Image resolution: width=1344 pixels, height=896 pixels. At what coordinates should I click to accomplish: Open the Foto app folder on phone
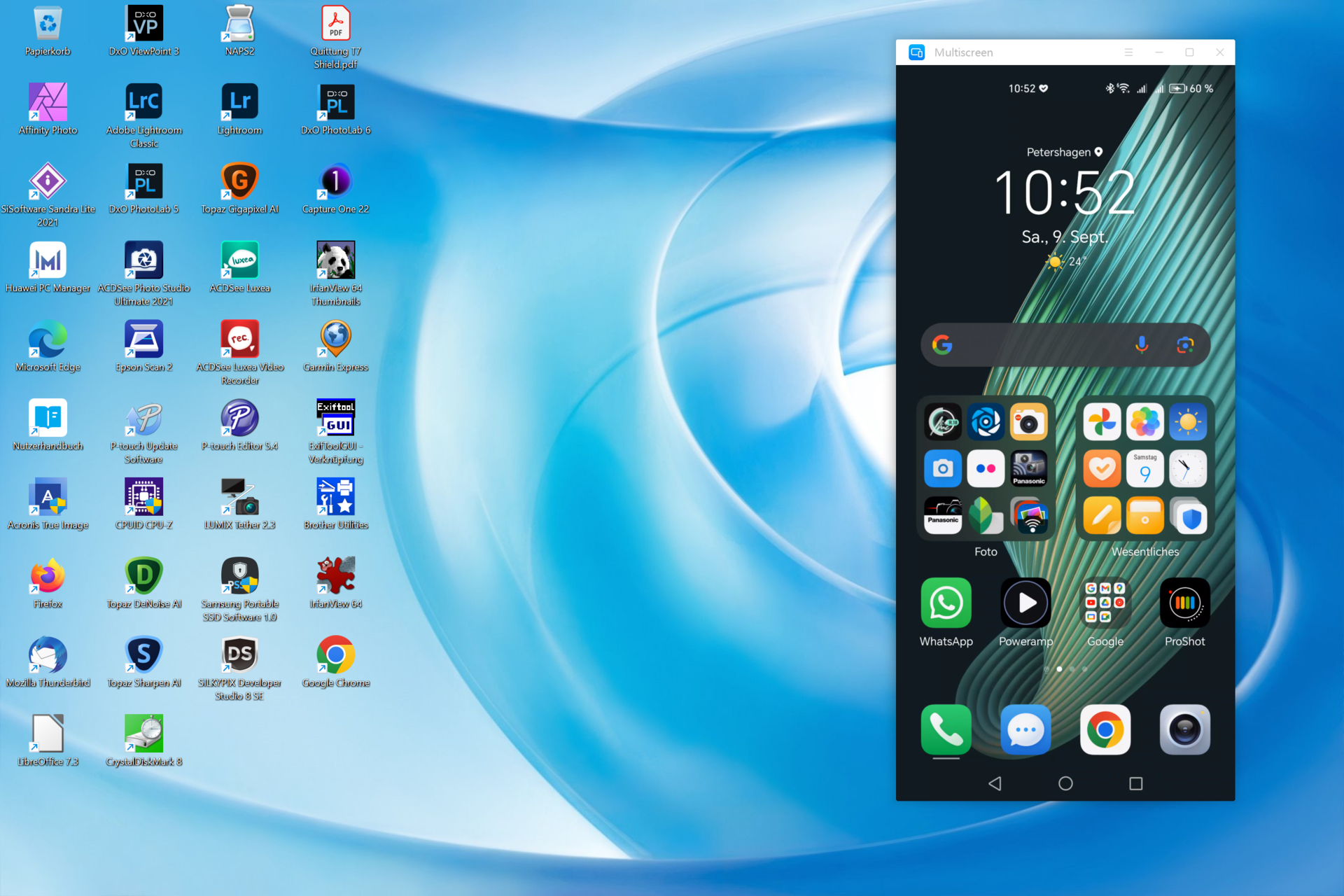[x=986, y=468]
